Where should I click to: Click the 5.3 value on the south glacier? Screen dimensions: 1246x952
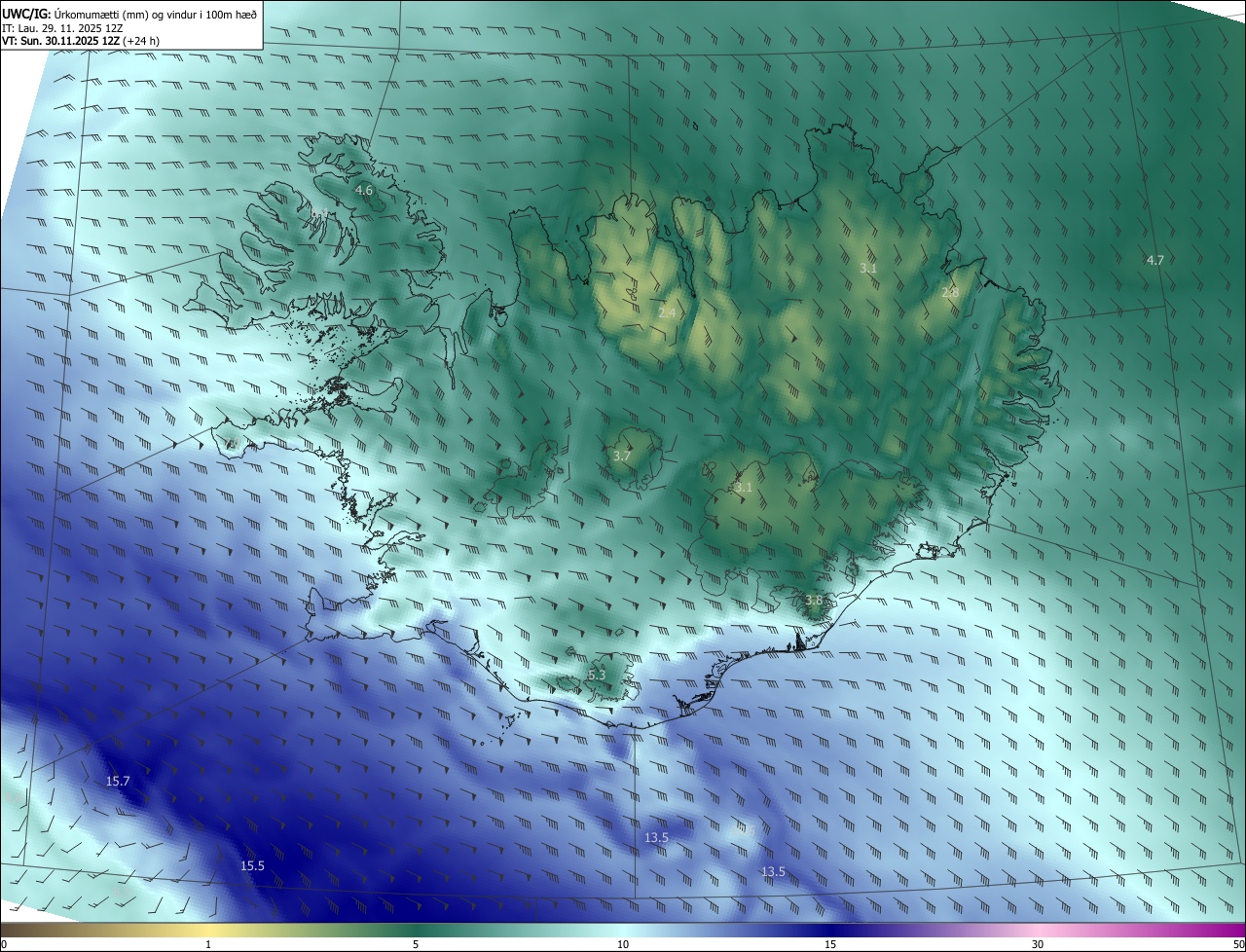click(x=597, y=675)
